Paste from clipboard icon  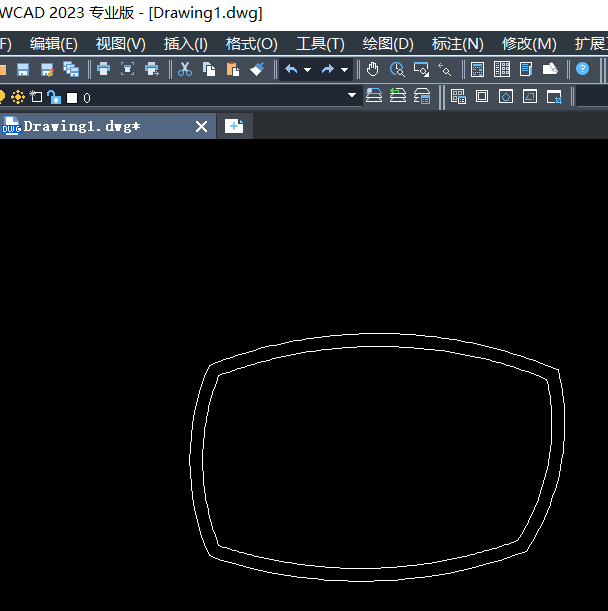tap(233, 69)
